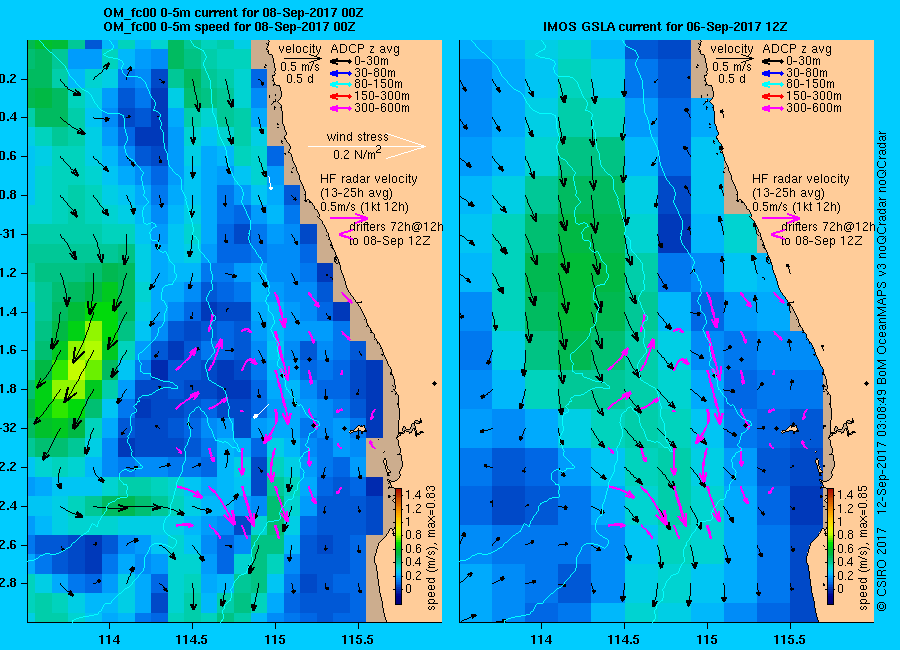This screenshot has width=900, height=650.
Task: Click 'HF radar velocity' label in right panel
Action: (x=801, y=179)
